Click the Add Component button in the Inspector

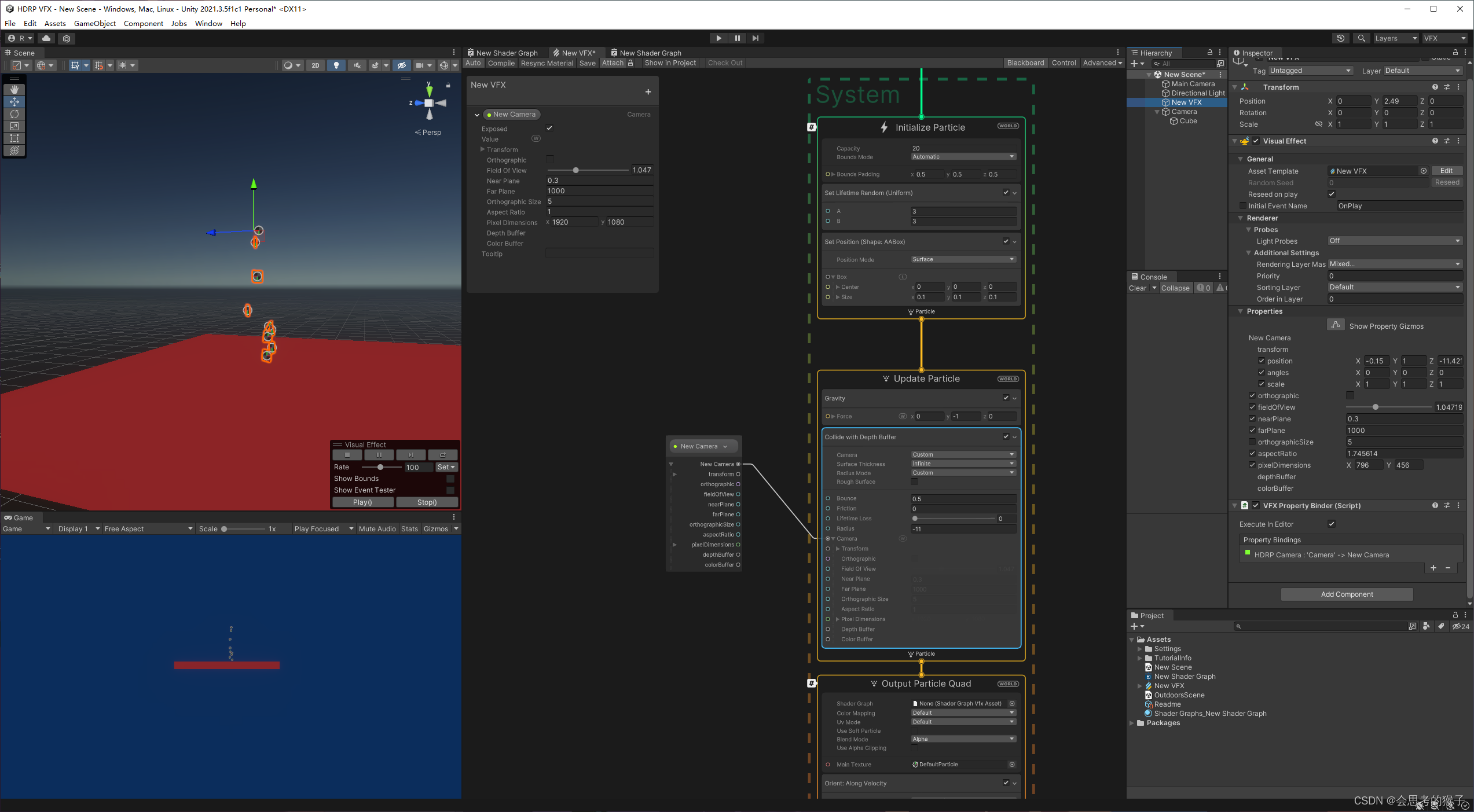[1347, 594]
